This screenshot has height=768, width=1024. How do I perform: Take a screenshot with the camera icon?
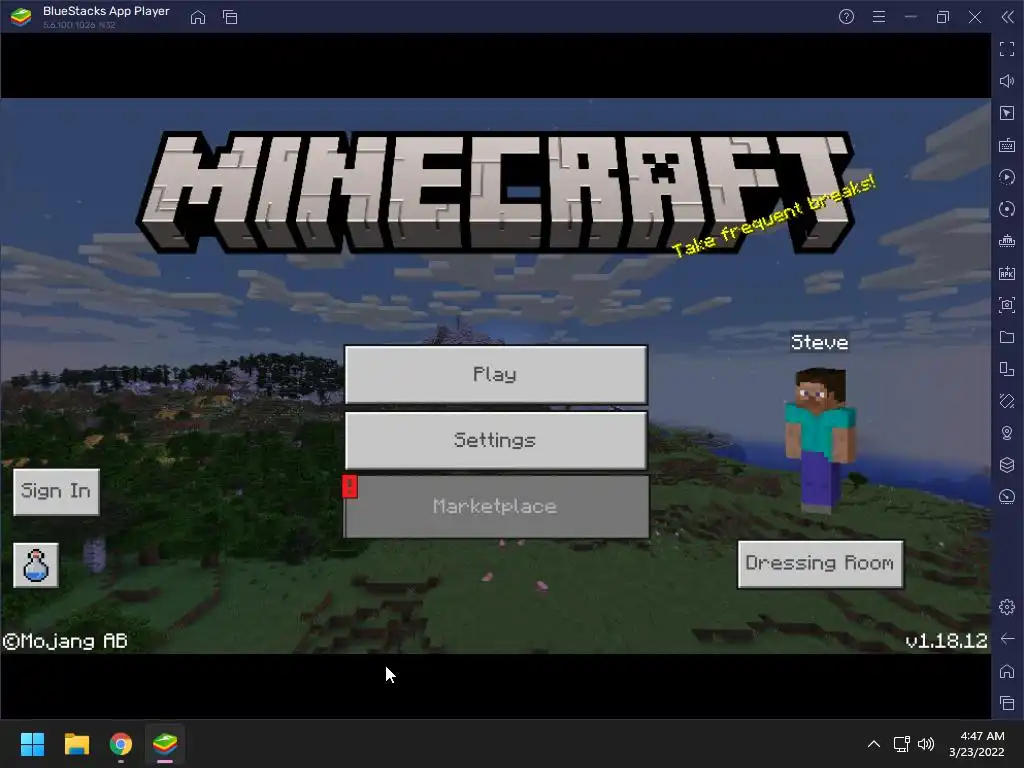click(x=1006, y=305)
